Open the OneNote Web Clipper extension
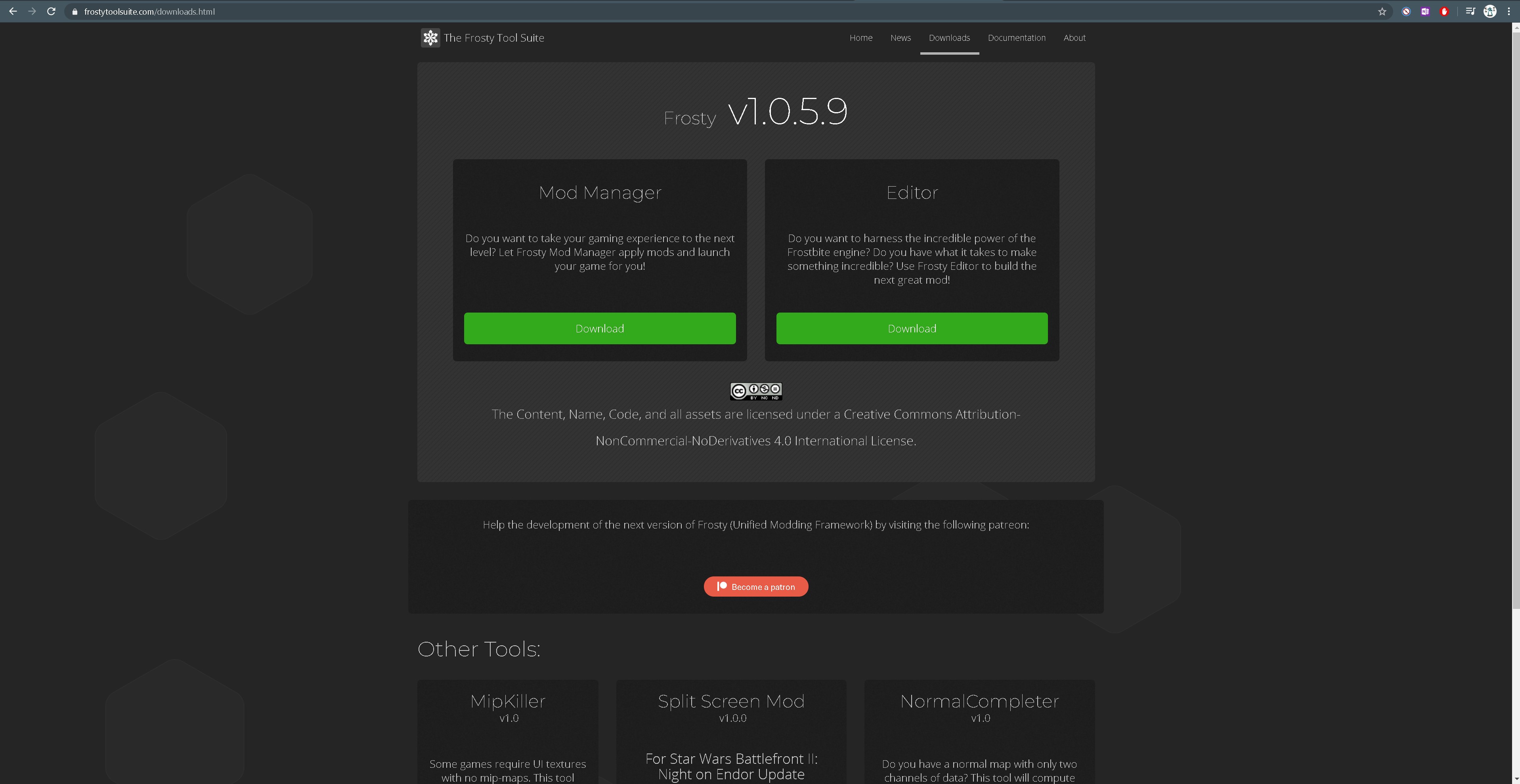The height and width of the screenshot is (784, 1520). pos(1425,11)
